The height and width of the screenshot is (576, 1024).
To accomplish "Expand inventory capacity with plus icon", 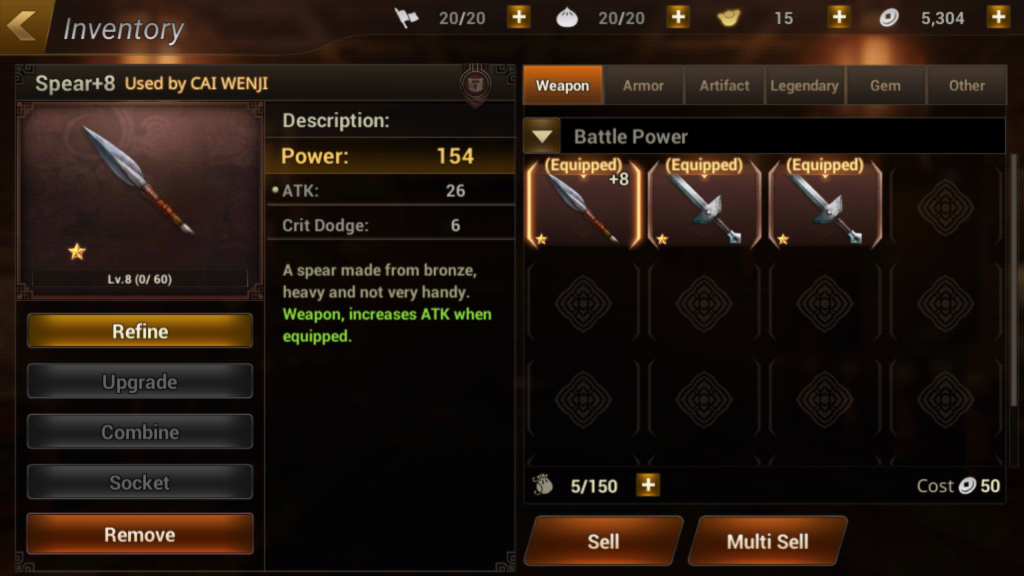I will [648, 485].
